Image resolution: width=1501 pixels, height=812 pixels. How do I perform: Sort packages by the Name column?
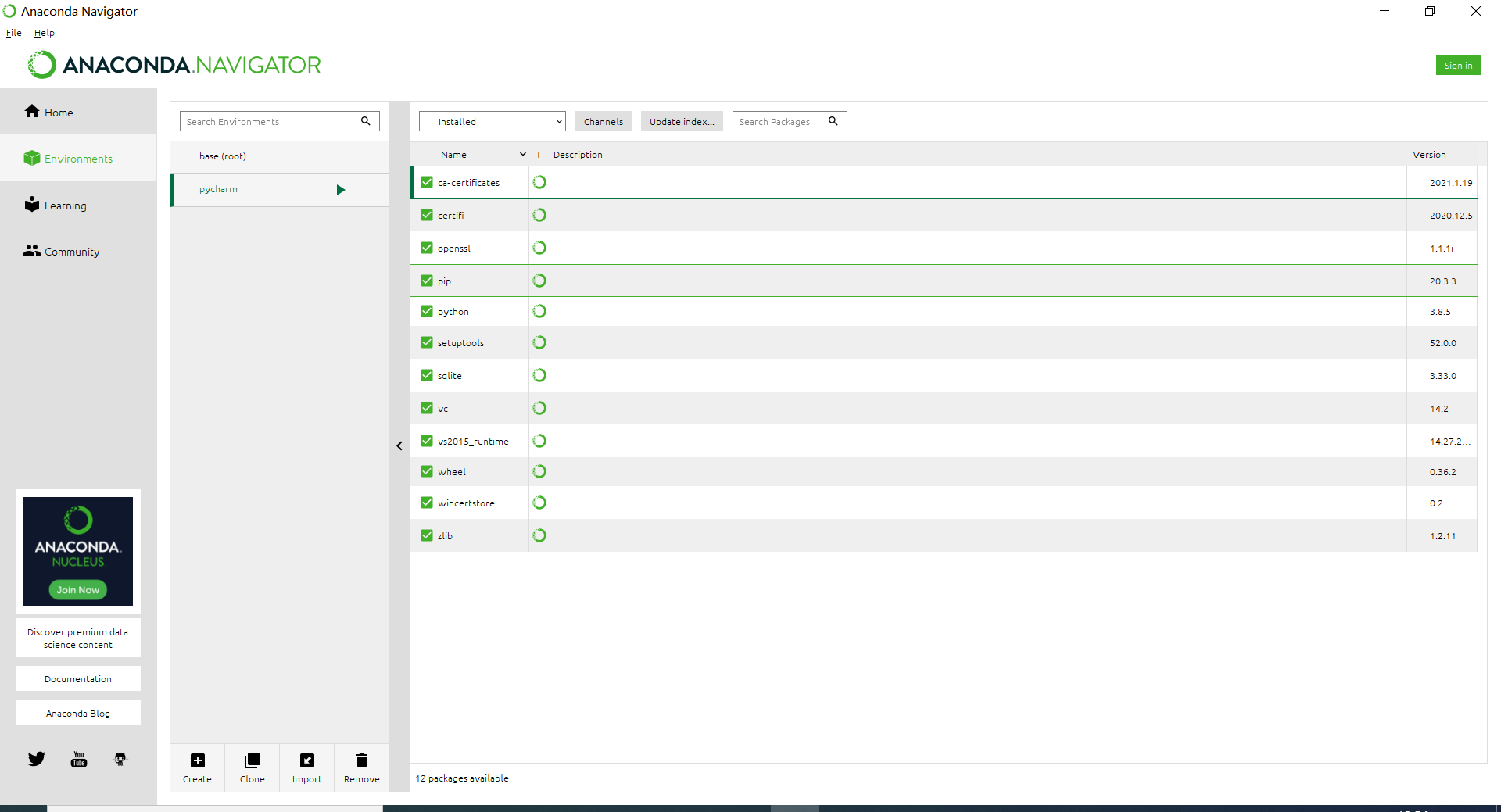point(453,155)
